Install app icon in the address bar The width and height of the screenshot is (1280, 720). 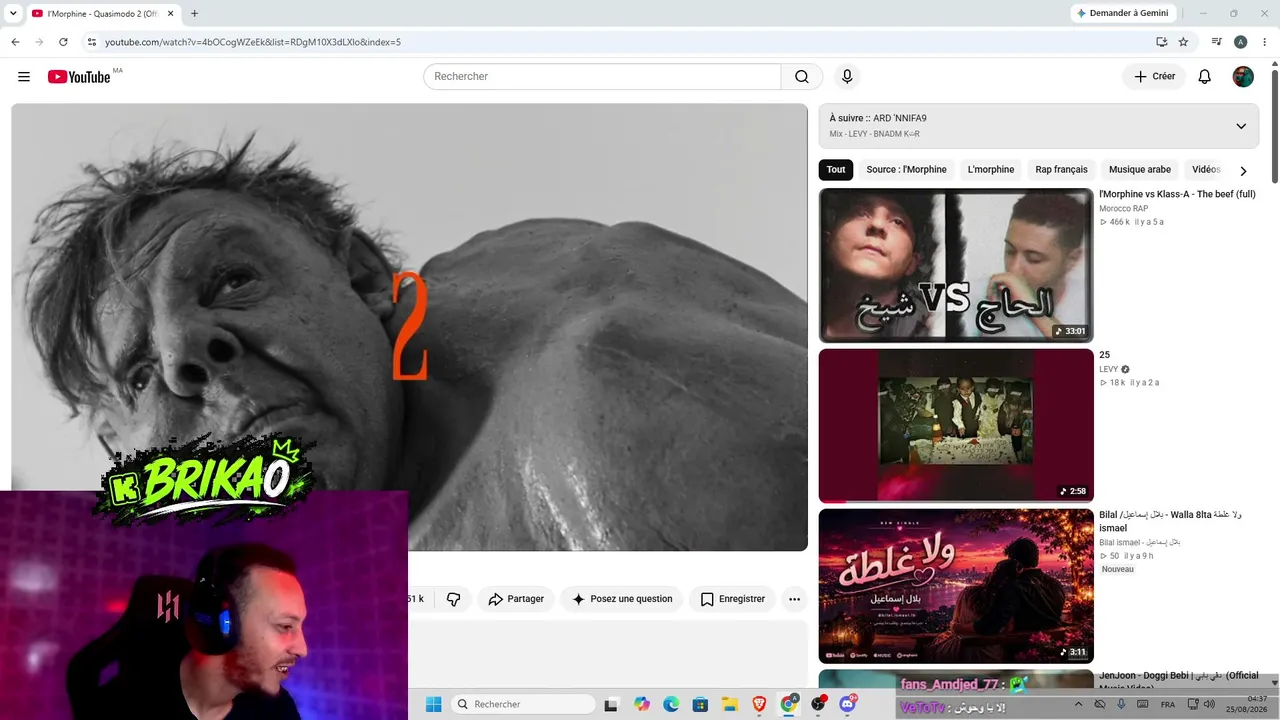[x=1161, y=42]
